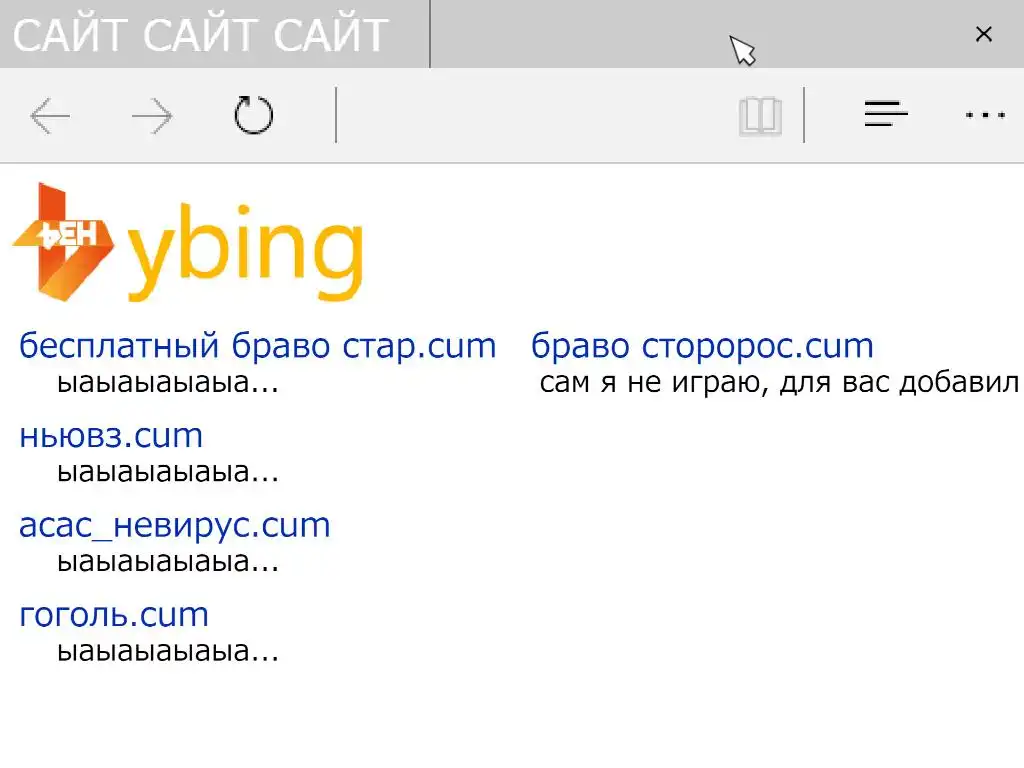The height and width of the screenshot is (768, 1024).
Task: Open the More actions three-dots menu
Action: (x=985, y=115)
